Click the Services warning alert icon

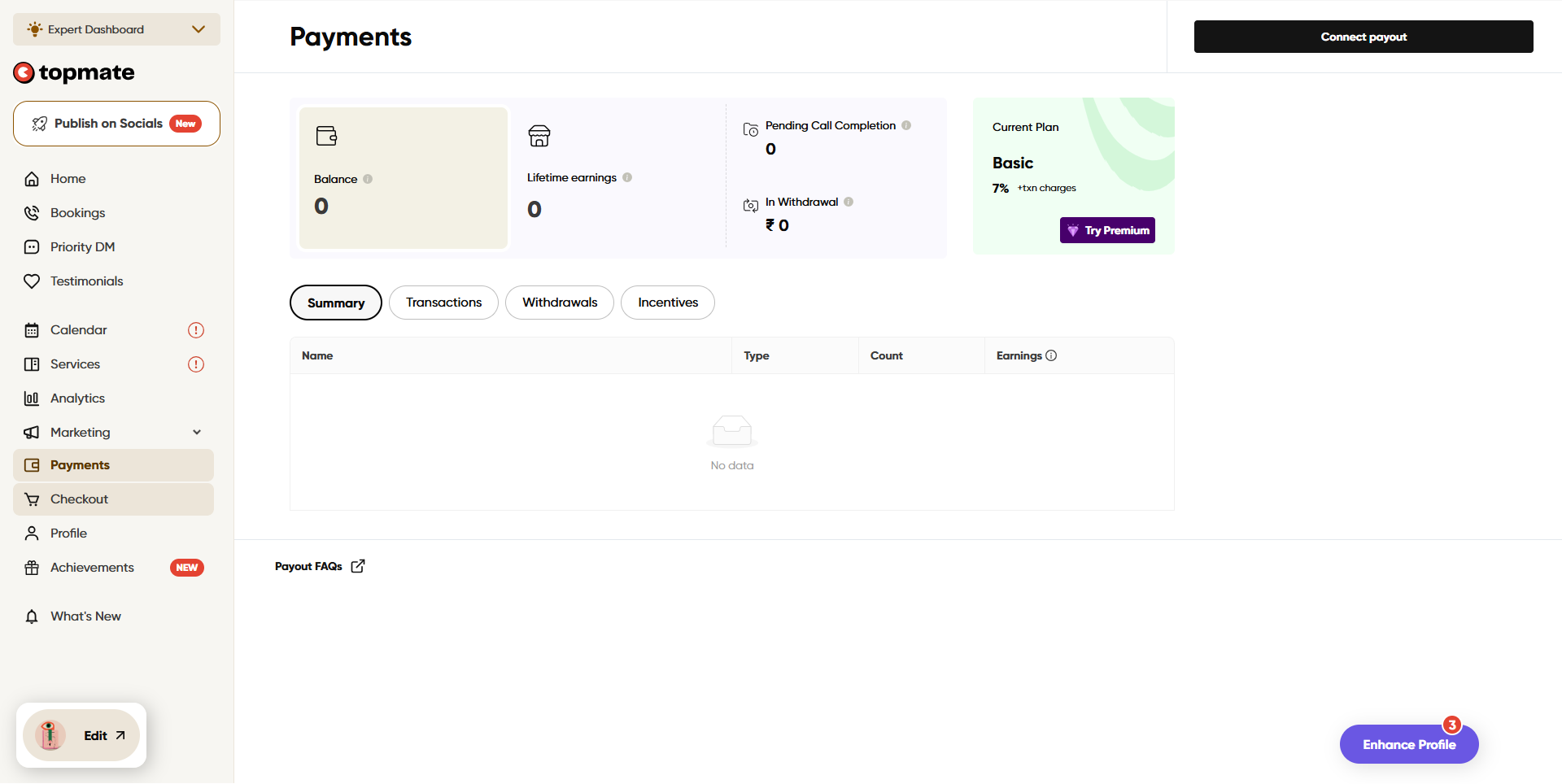pyautogui.click(x=196, y=364)
